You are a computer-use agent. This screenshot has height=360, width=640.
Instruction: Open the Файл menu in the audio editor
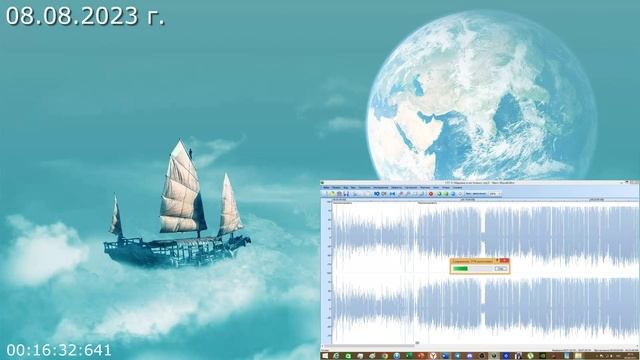(x=326, y=187)
